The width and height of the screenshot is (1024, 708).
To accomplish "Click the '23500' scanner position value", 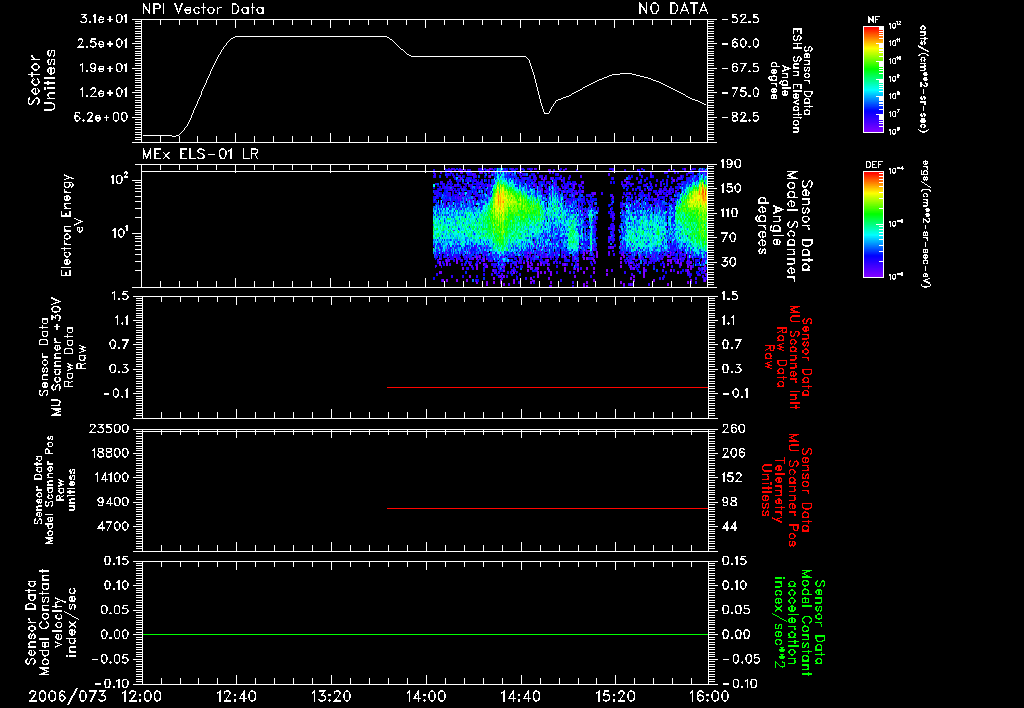I will point(108,429).
